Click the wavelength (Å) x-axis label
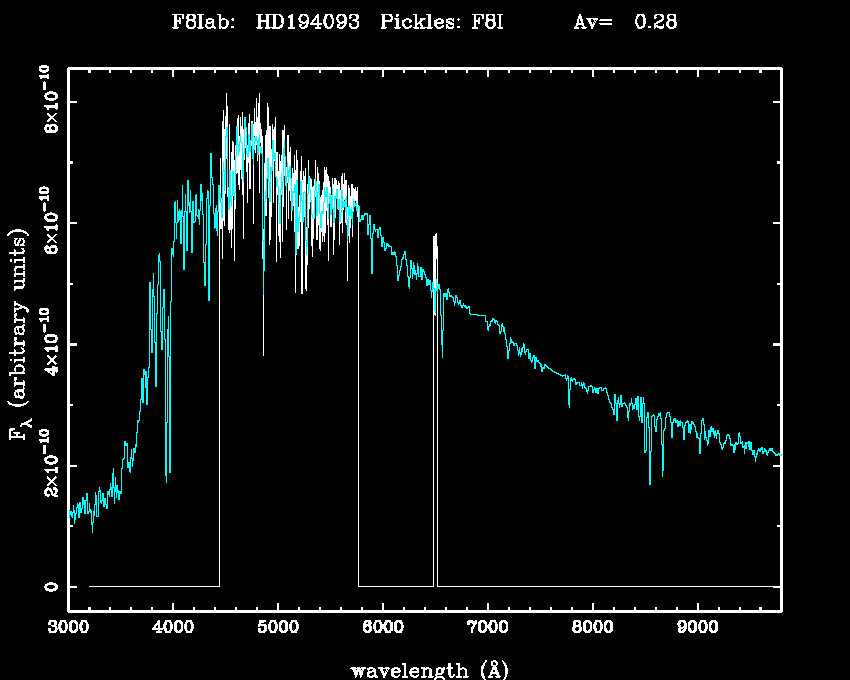The height and width of the screenshot is (680, 850). [425, 668]
